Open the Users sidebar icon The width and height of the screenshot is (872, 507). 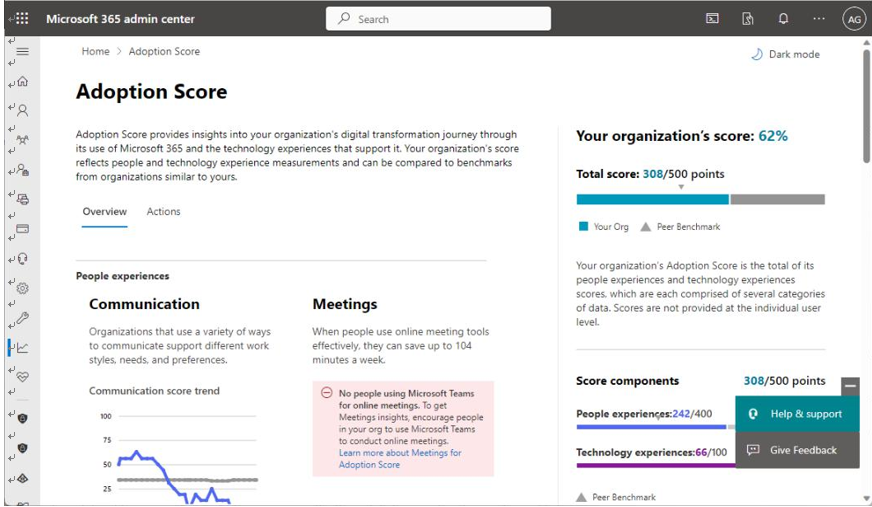coord(22,111)
